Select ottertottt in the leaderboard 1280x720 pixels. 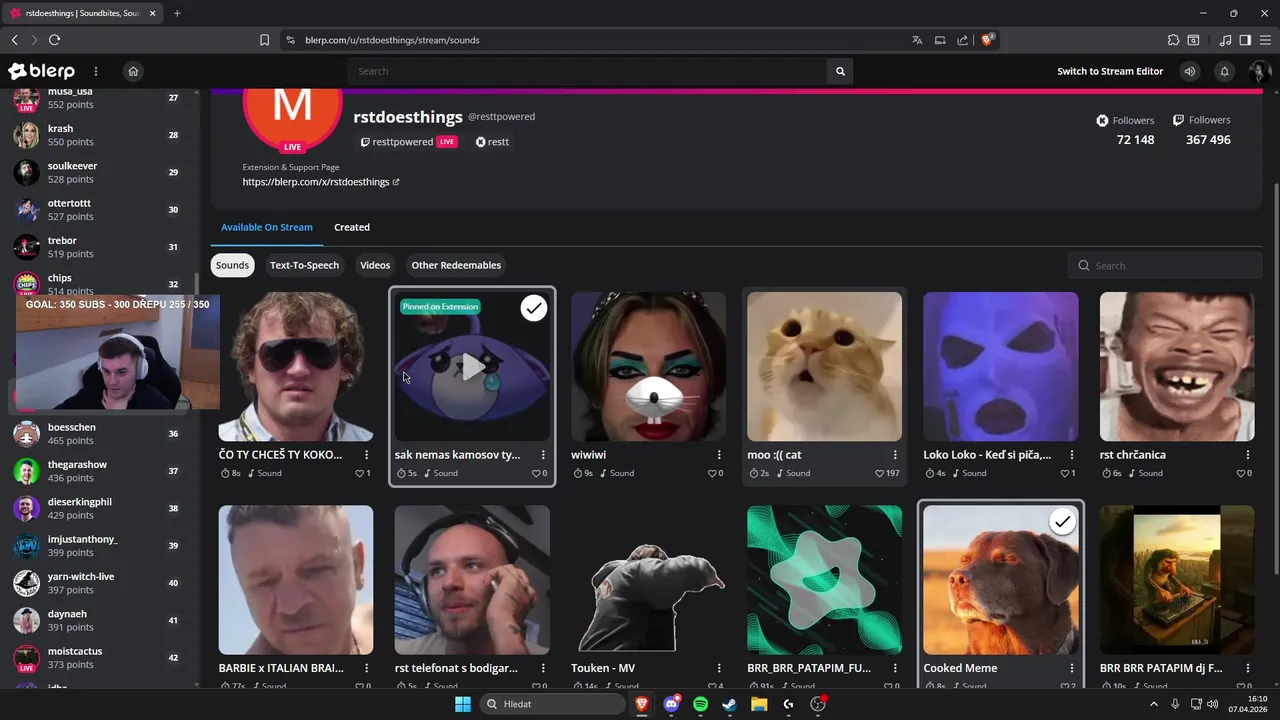[97, 209]
